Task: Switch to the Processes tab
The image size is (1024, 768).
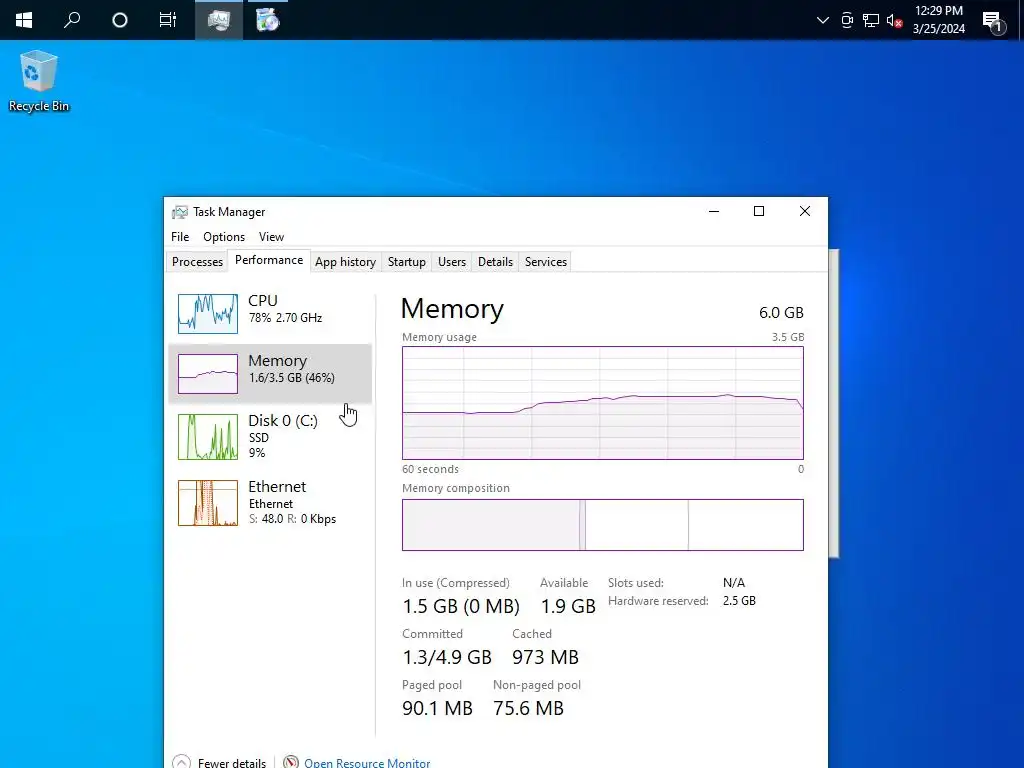Action: [x=197, y=262]
